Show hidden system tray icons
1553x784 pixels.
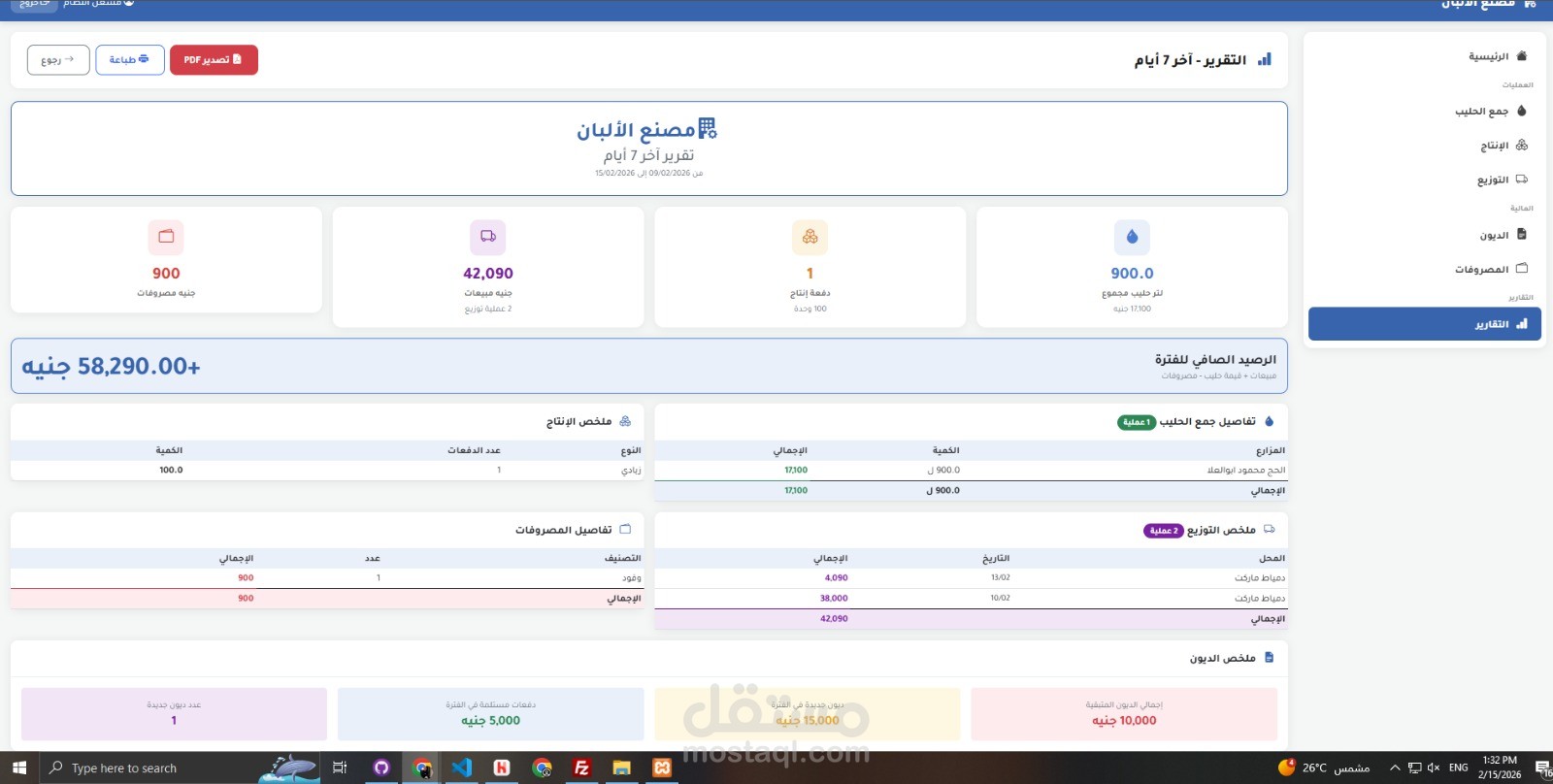tap(1395, 768)
